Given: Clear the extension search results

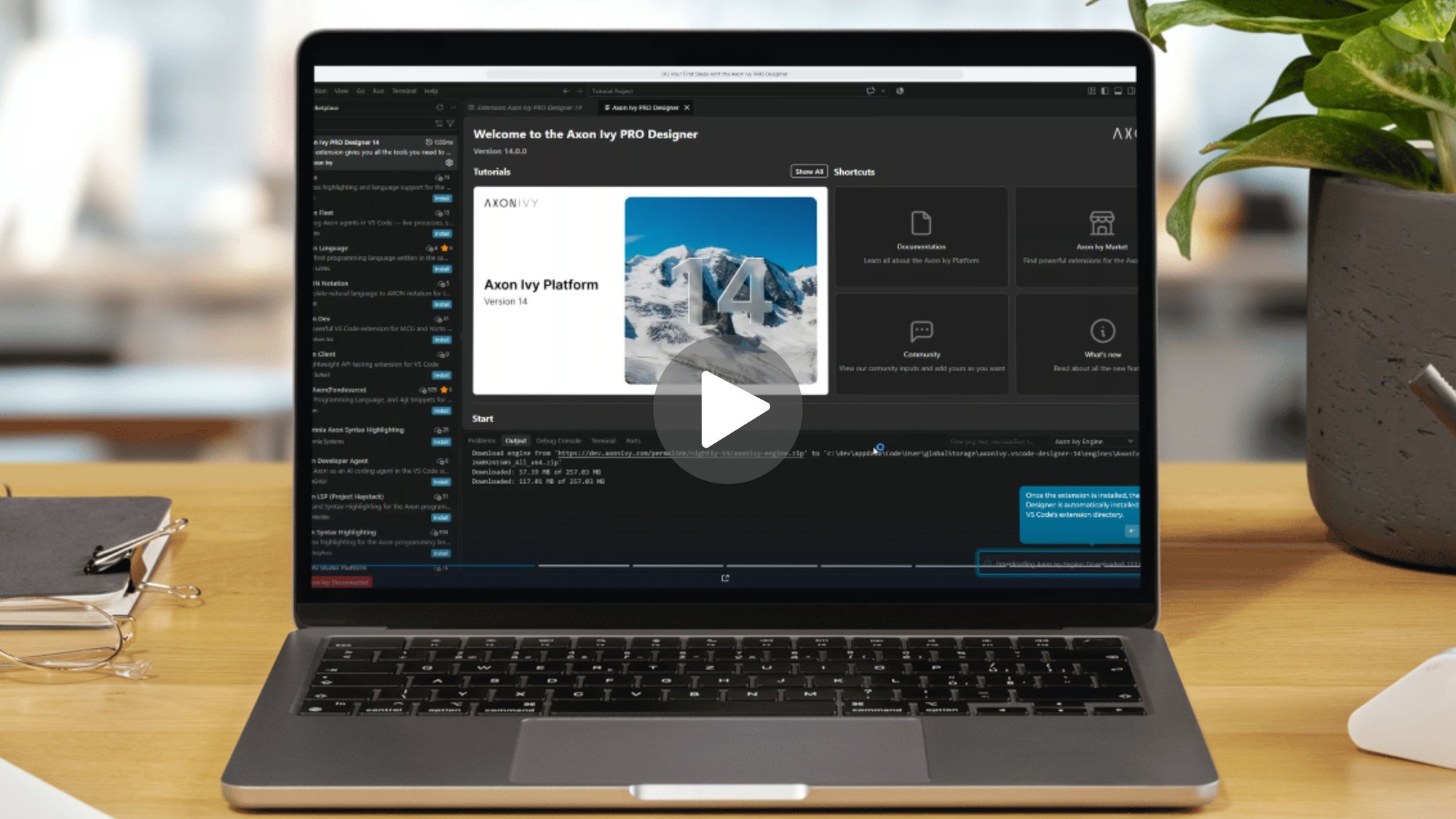Looking at the screenshot, I should tap(438, 124).
